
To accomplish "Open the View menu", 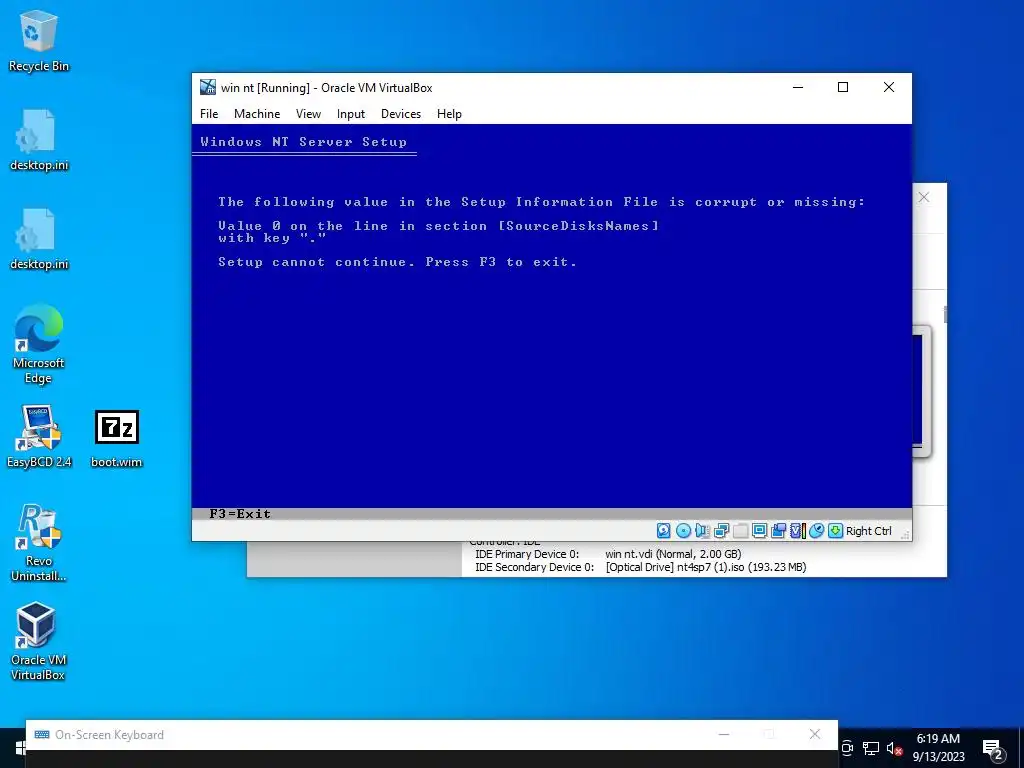I will point(308,114).
